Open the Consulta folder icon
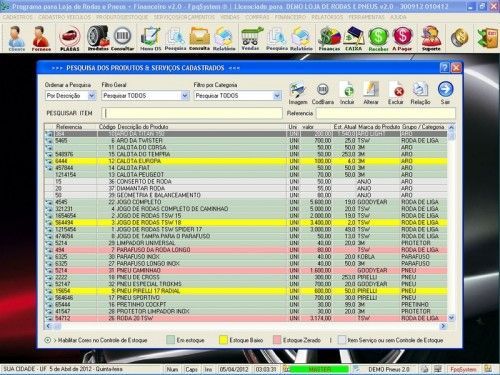Viewport: 500px width, 375px height. 200,38
